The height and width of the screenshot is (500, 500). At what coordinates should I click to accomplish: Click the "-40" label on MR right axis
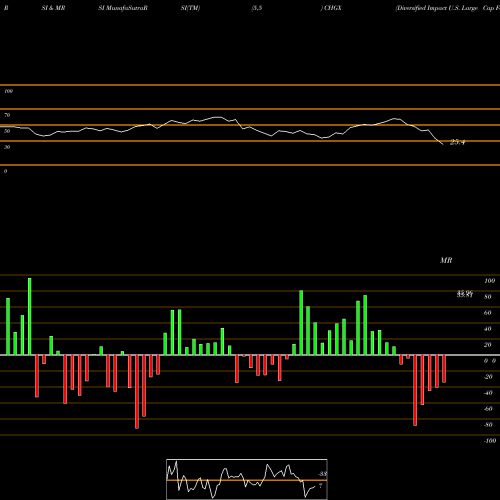pyautogui.click(x=488, y=393)
